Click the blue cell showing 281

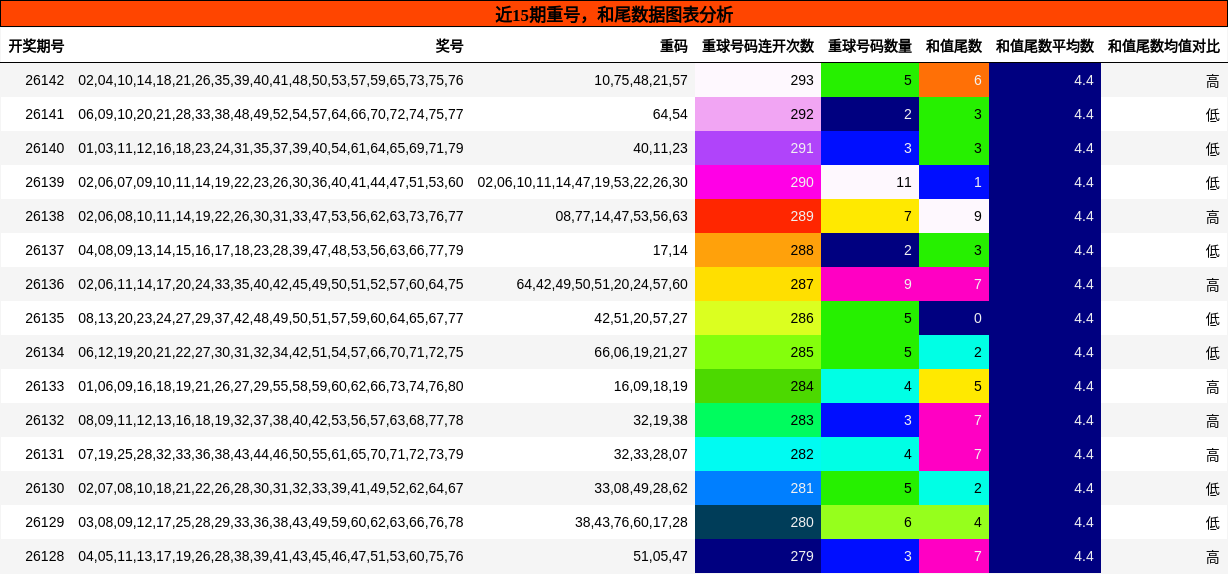click(x=758, y=488)
